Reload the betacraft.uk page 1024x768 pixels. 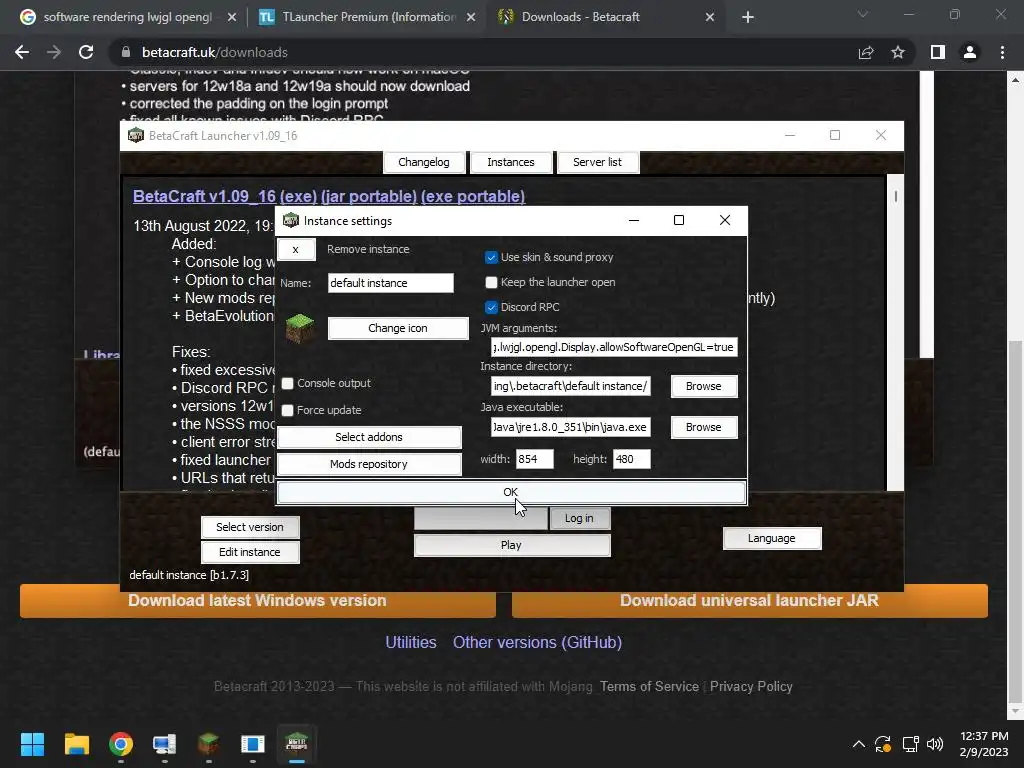pos(86,52)
